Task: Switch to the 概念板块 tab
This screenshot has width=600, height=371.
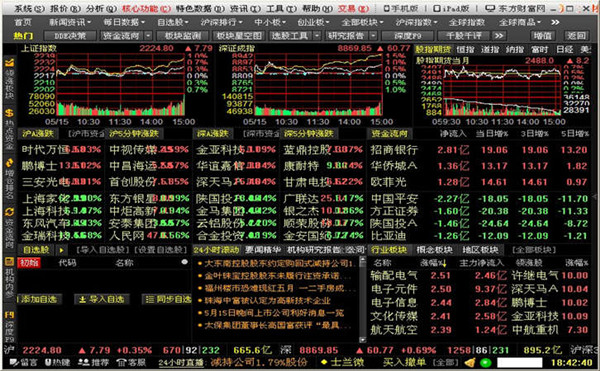Action: tap(434, 250)
